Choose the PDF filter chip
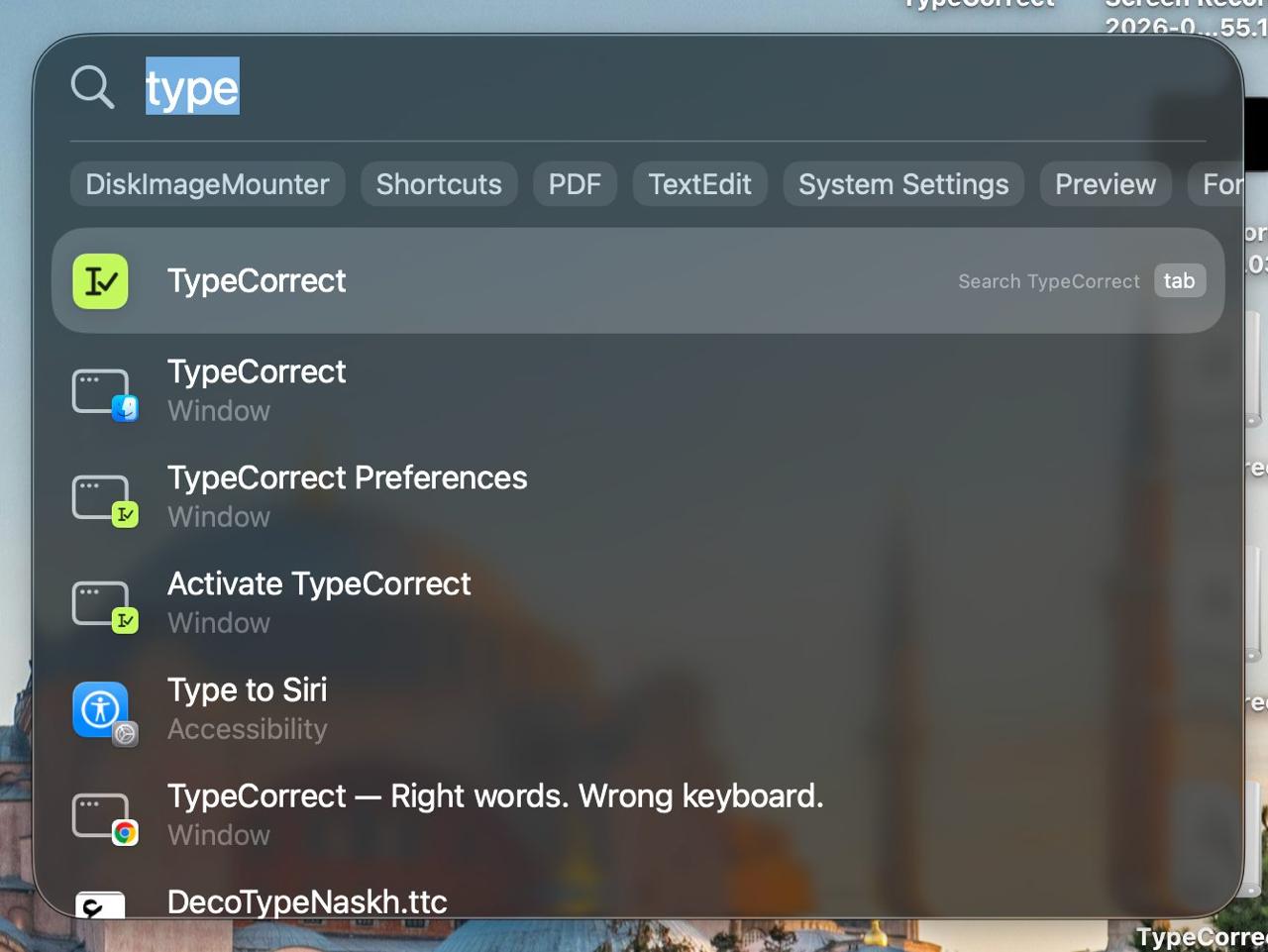Screen dimensions: 1268x952 (x=575, y=184)
